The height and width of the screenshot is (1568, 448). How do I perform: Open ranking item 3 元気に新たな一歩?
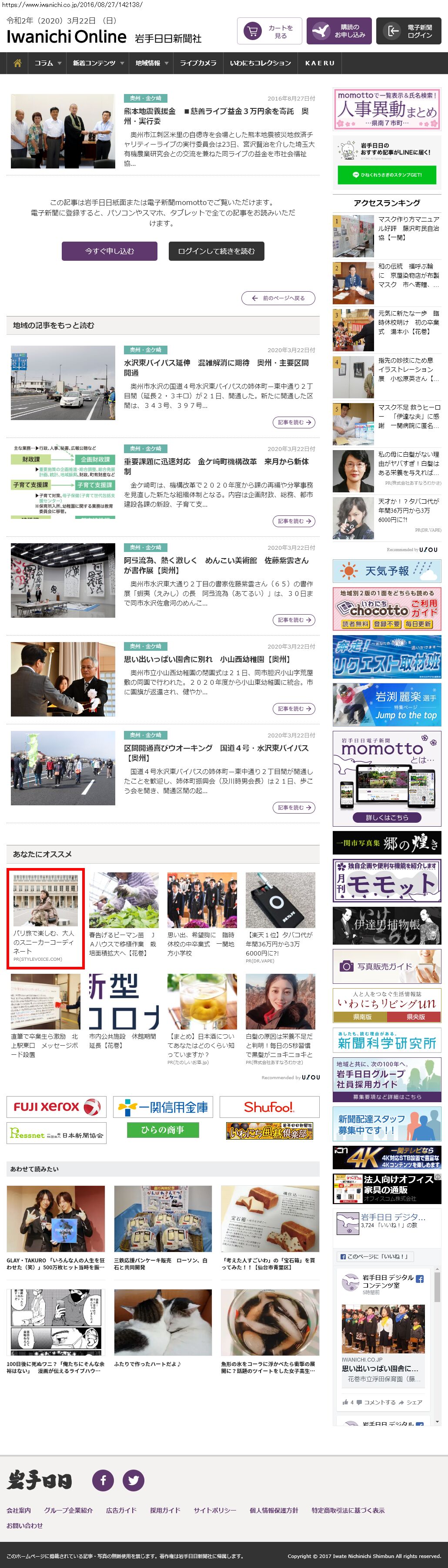point(387,330)
